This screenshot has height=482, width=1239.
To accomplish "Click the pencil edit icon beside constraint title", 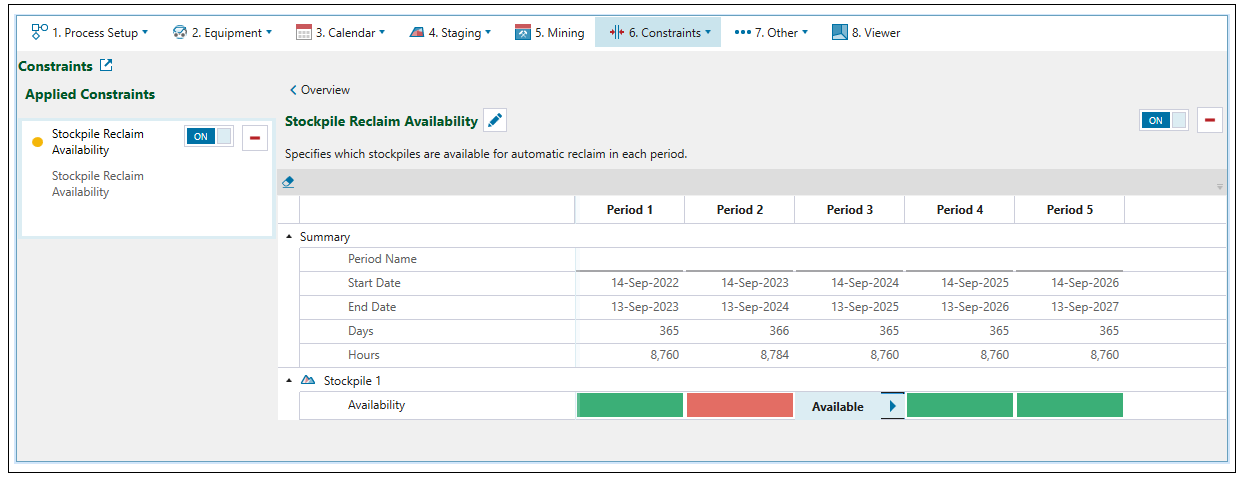I will (x=495, y=121).
